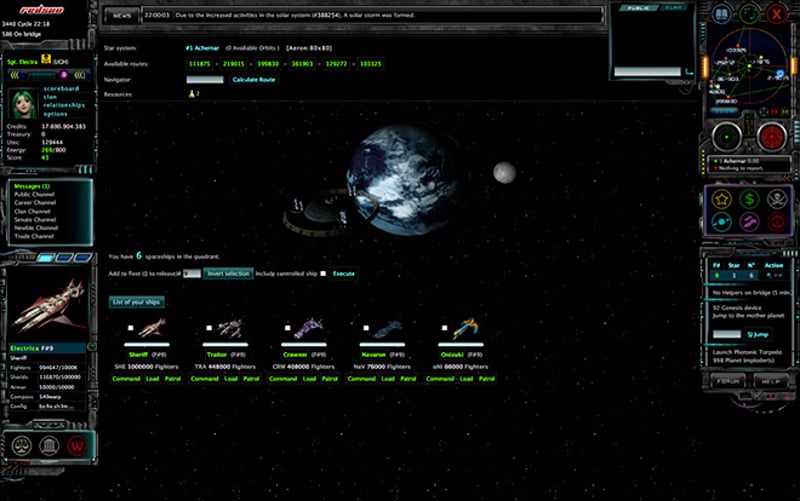Image resolution: width=800 pixels, height=501 pixels.
Task: Click the Onizuki orange ship image
Action: pos(465,328)
